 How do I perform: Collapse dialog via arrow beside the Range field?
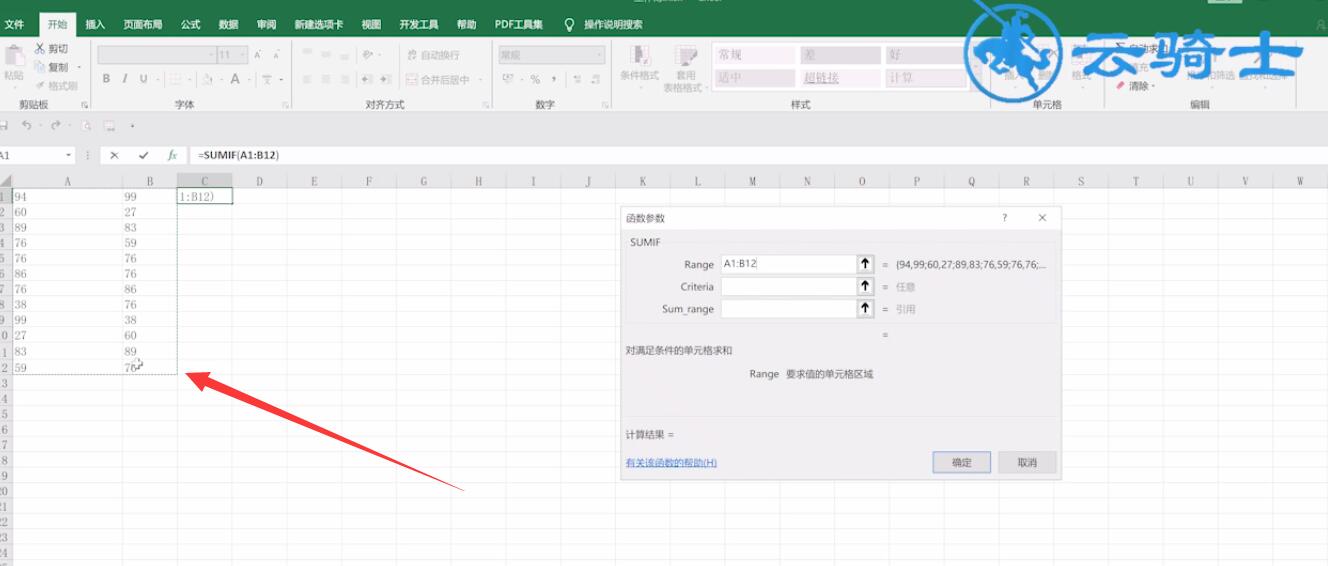[x=865, y=264]
